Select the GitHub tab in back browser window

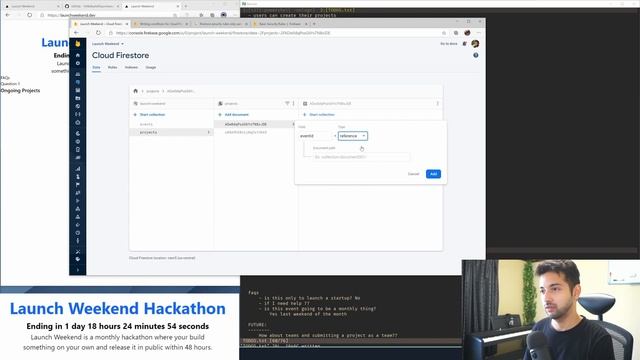(91, 7)
